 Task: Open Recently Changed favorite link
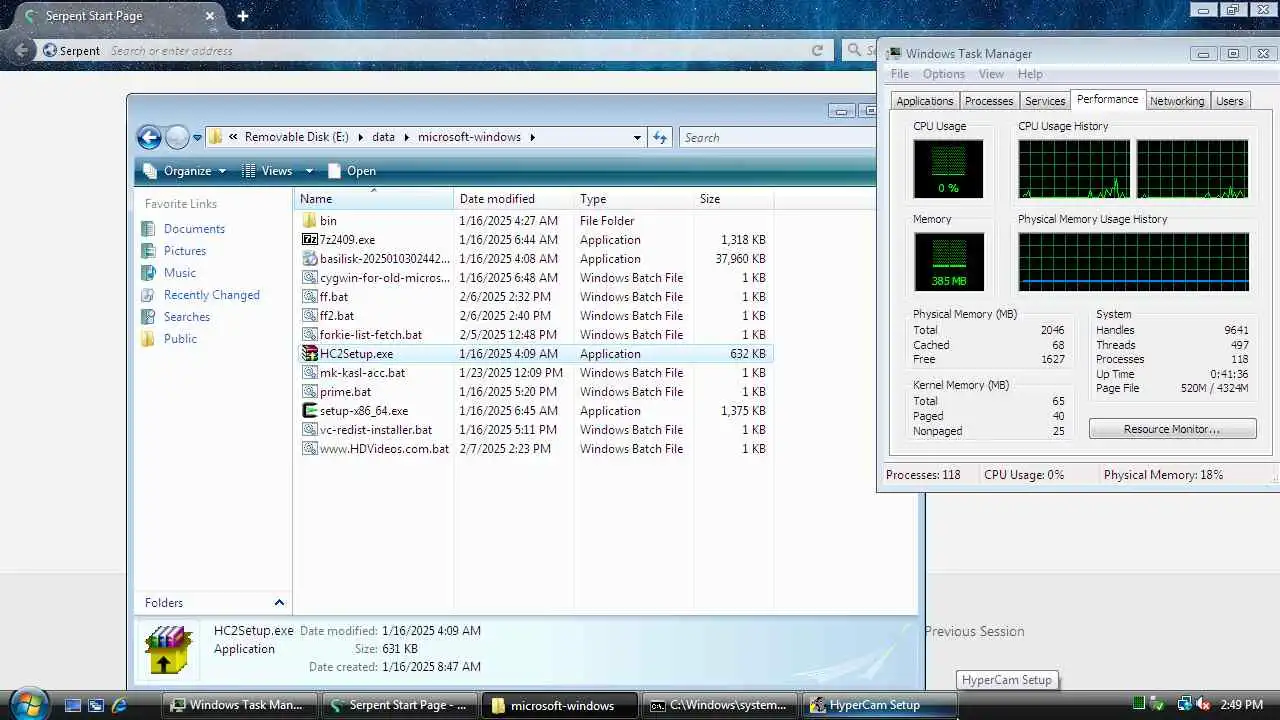click(212, 295)
